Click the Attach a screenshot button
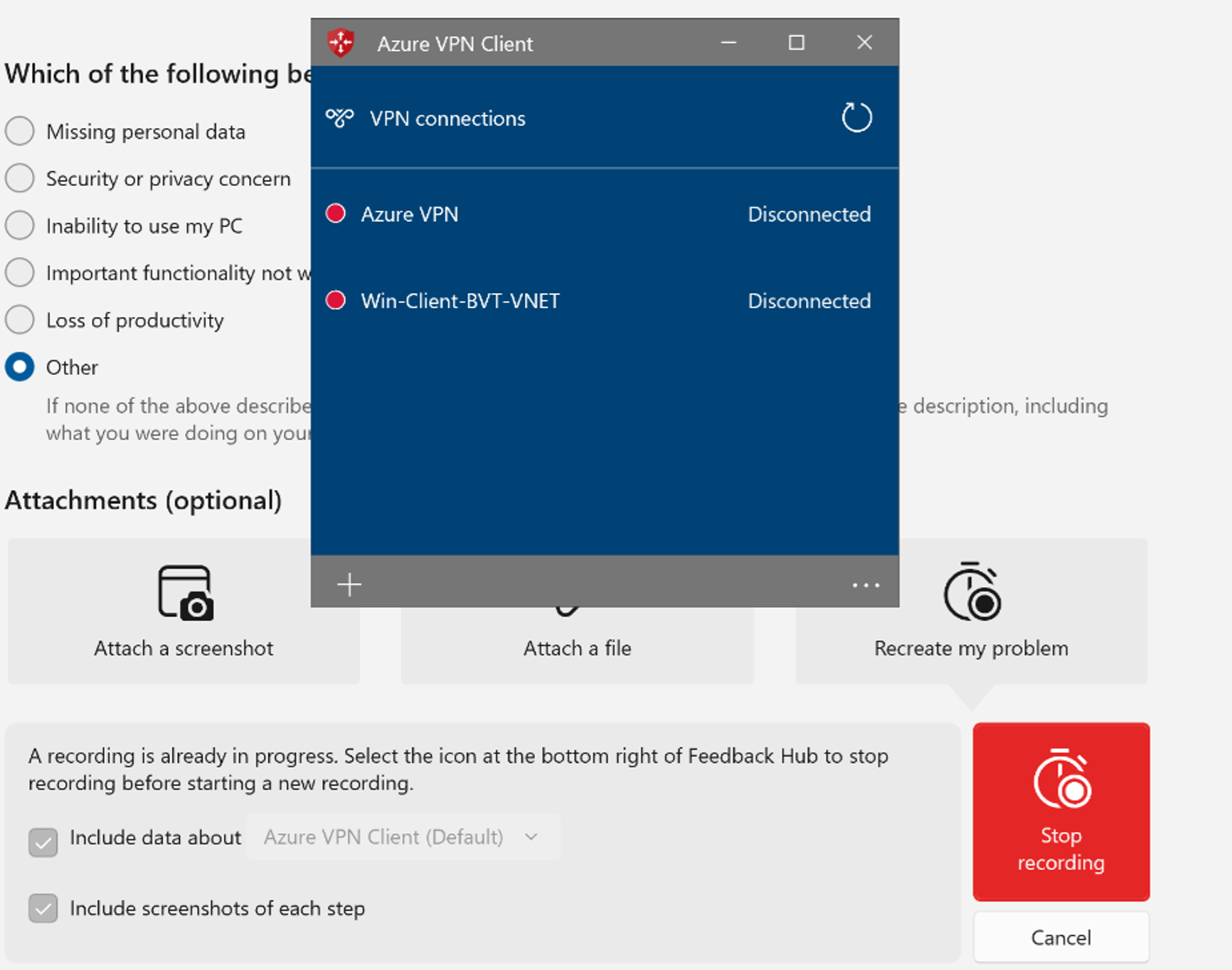 (x=184, y=611)
